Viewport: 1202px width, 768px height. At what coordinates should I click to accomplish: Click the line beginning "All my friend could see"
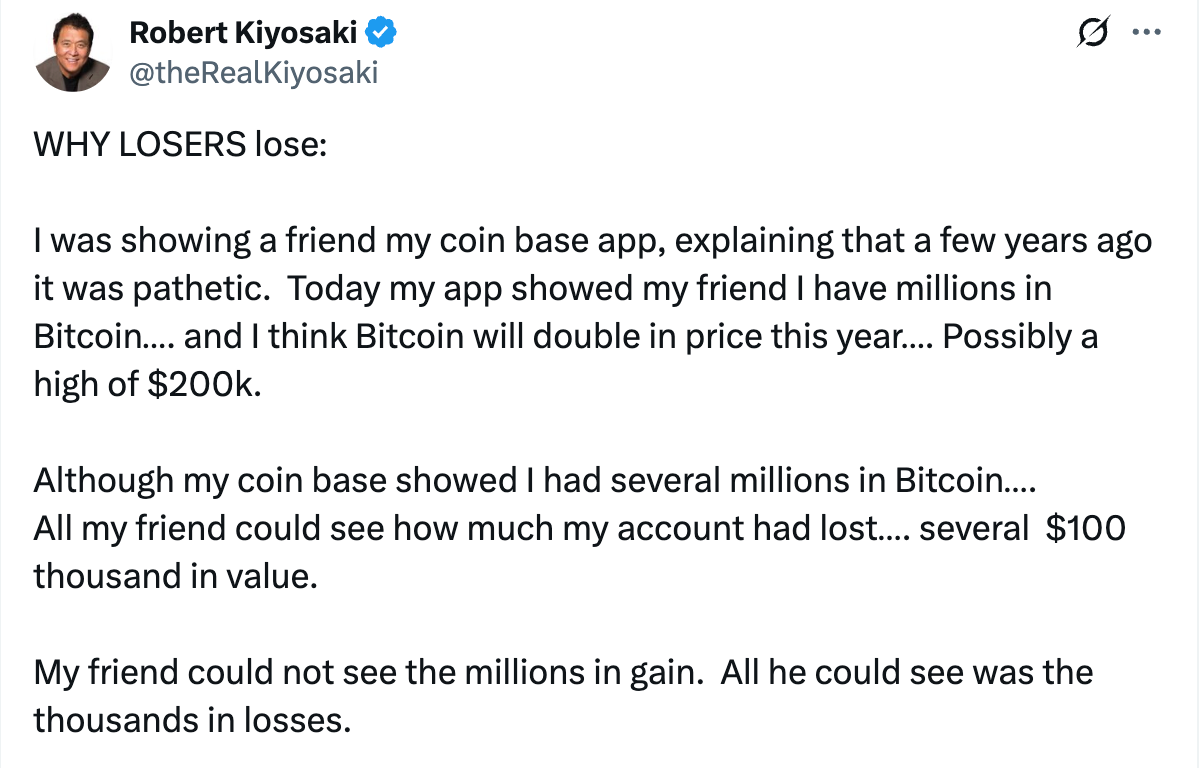pos(579,529)
